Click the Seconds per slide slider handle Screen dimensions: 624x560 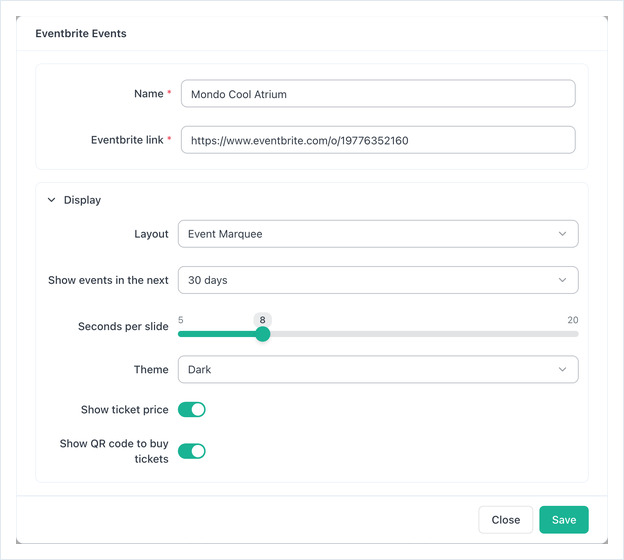(x=262, y=334)
